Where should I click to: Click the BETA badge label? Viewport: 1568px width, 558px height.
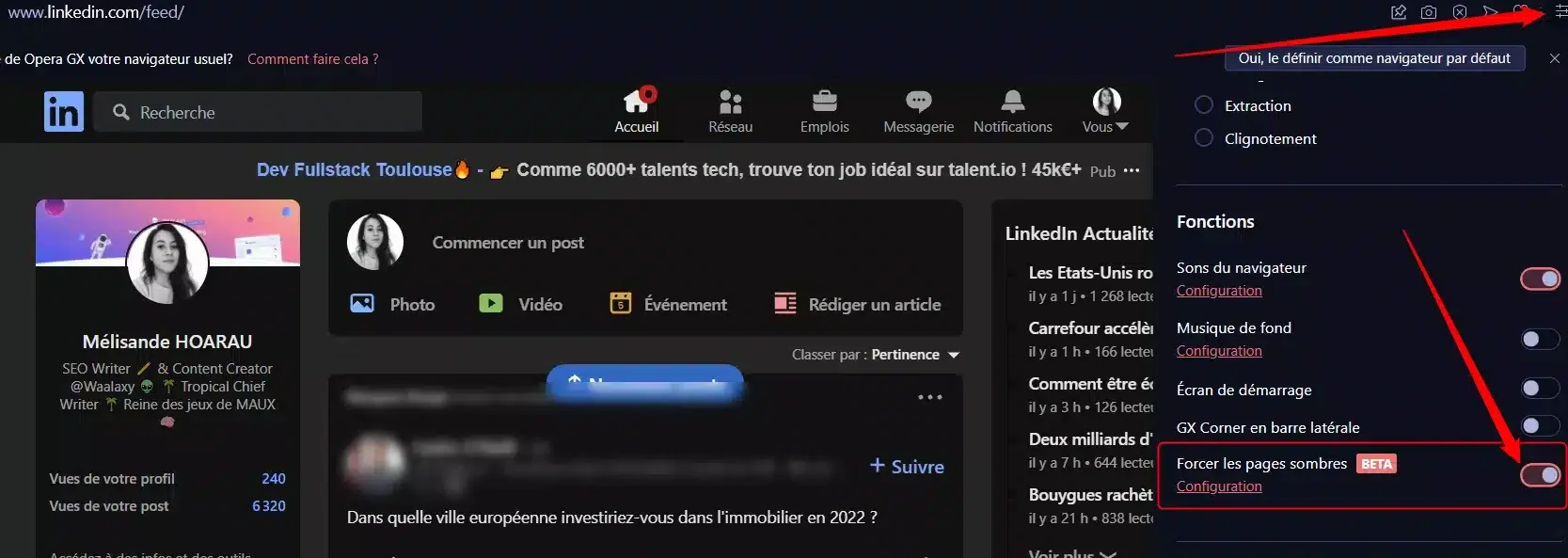click(1376, 464)
